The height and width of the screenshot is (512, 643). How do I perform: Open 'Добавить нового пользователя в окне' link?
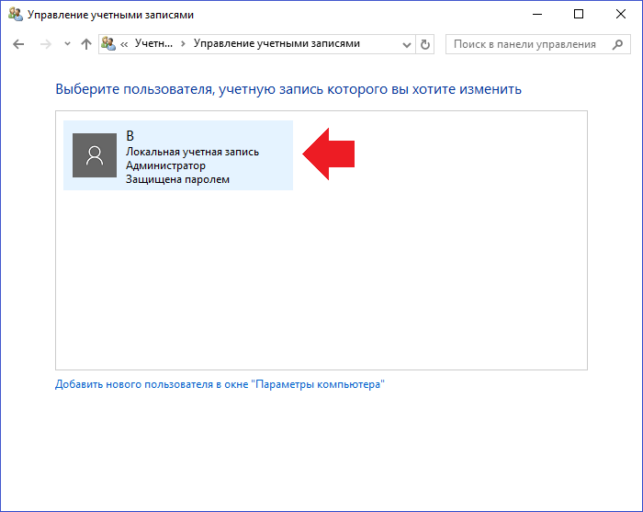[x=220, y=384]
